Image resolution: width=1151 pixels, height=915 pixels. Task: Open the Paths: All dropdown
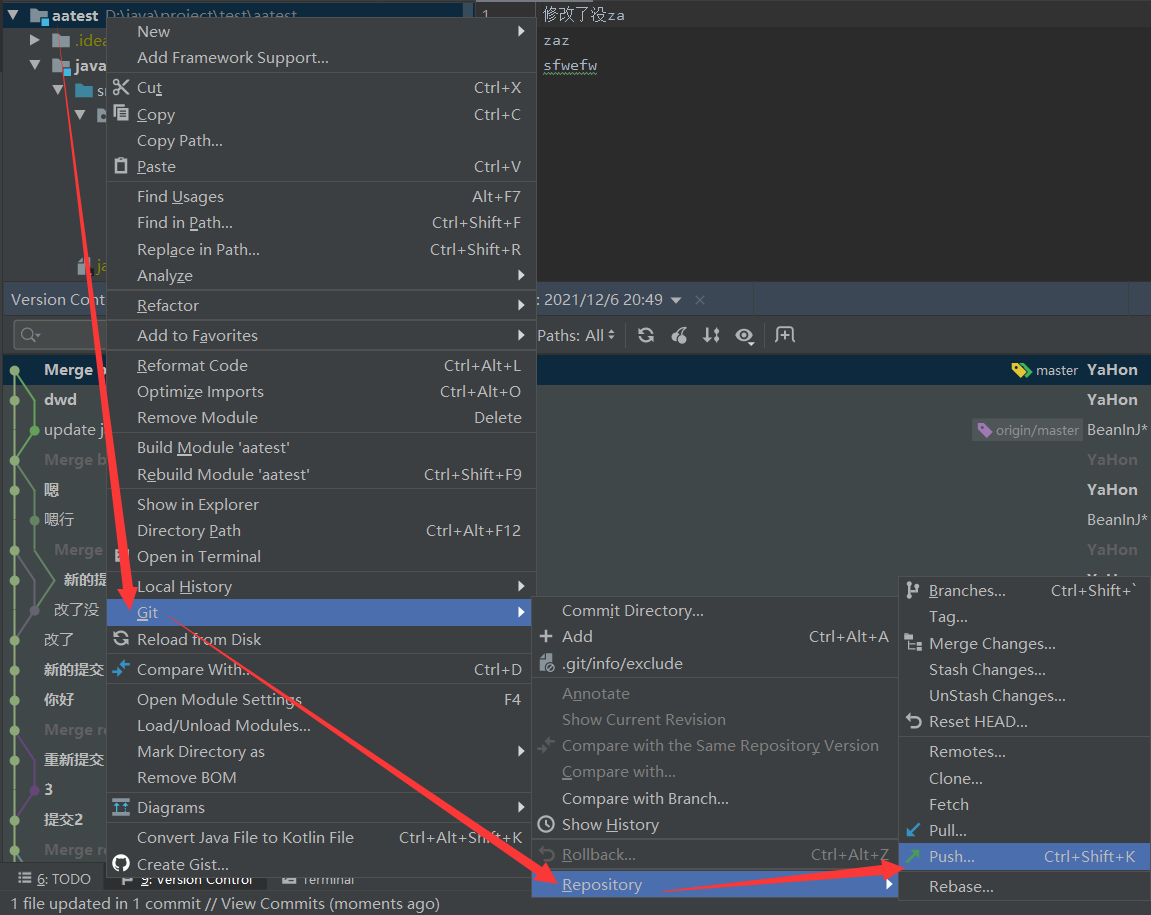tap(576, 336)
